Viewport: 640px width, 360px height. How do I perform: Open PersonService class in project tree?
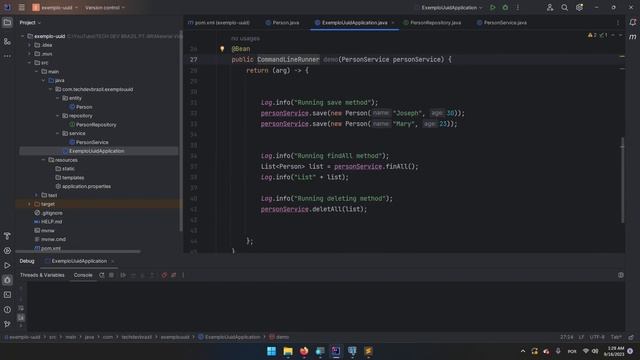click(x=89, y=142)
